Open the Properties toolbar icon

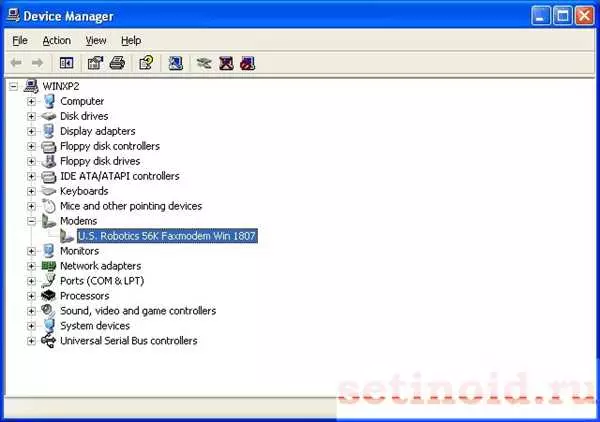tap(95, 63)
